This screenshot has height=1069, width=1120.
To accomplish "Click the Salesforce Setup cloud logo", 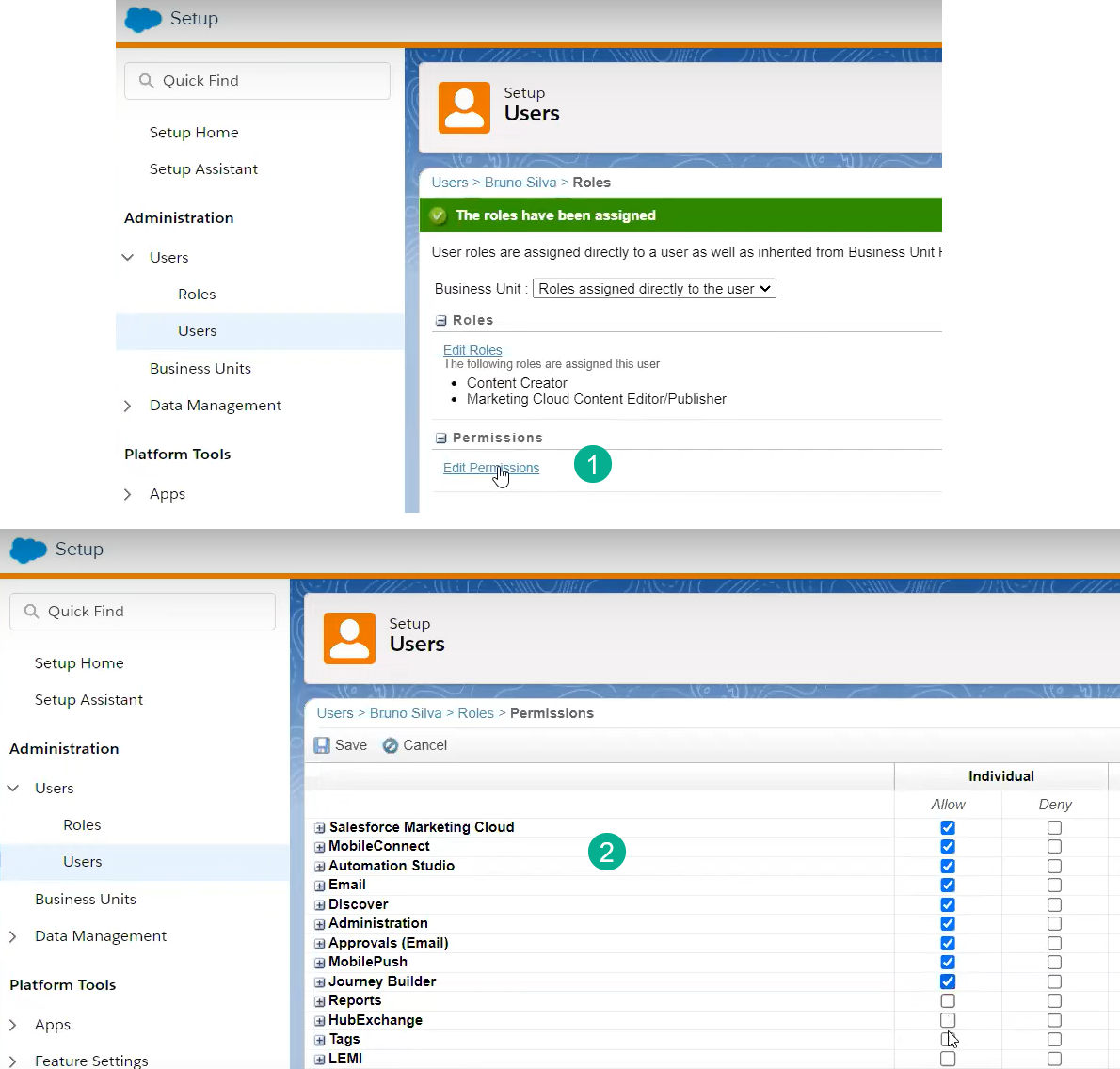I will 27,549.
